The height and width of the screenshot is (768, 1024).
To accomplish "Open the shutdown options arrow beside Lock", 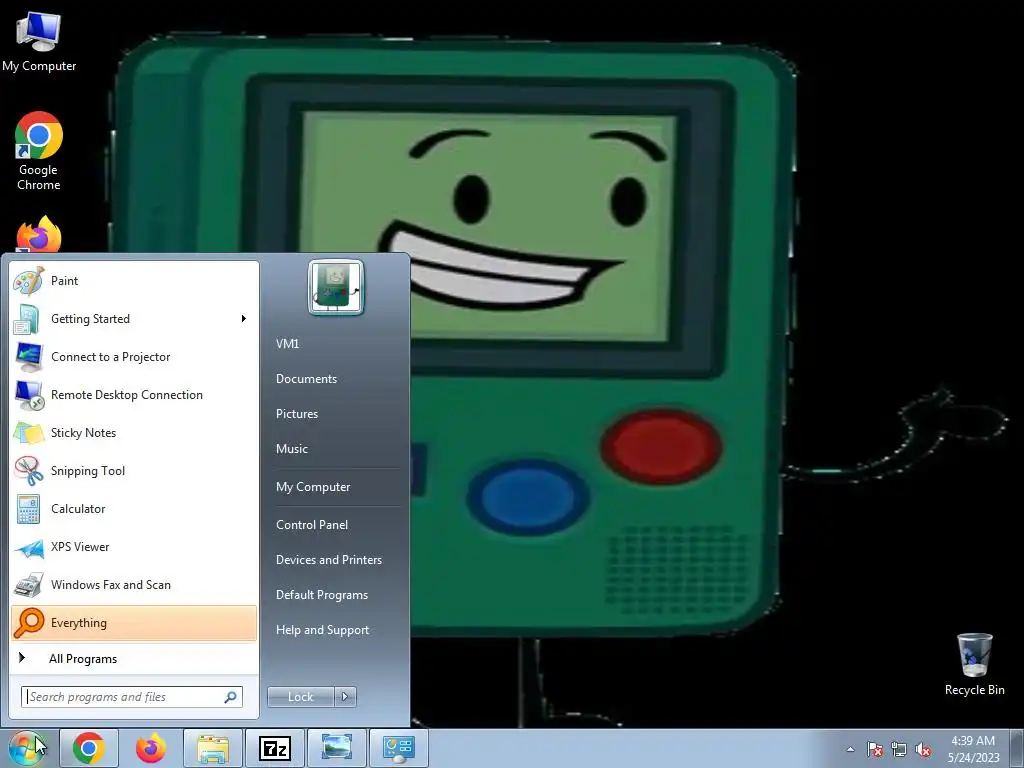I will (x=345, y=697).
